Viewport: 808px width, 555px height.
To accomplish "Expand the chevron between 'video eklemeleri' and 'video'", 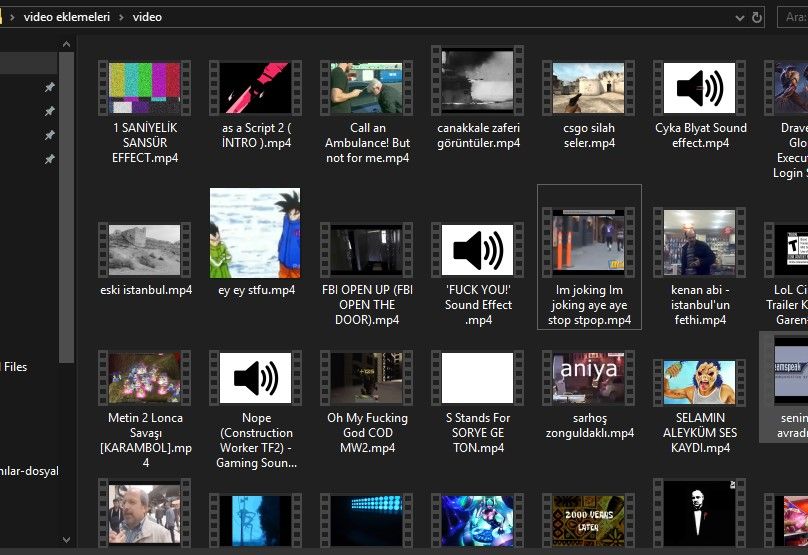I will (122, 18).
